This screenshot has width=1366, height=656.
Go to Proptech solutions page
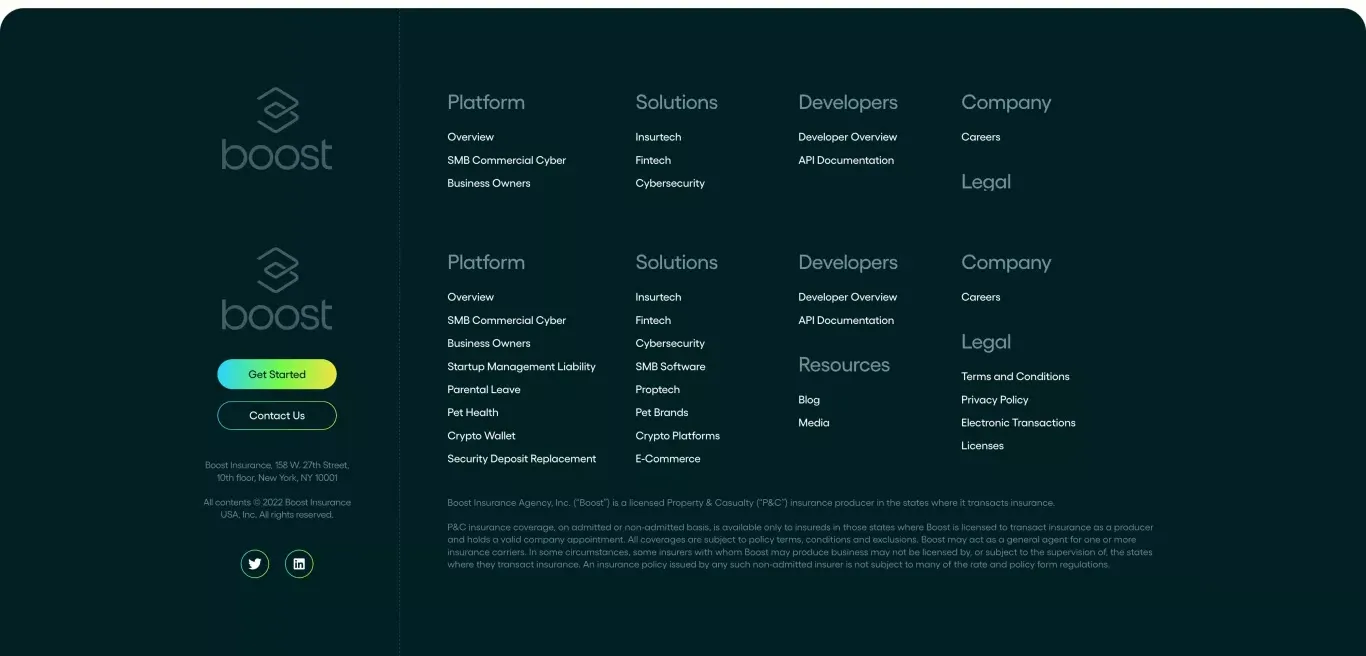tap(657, 390)
